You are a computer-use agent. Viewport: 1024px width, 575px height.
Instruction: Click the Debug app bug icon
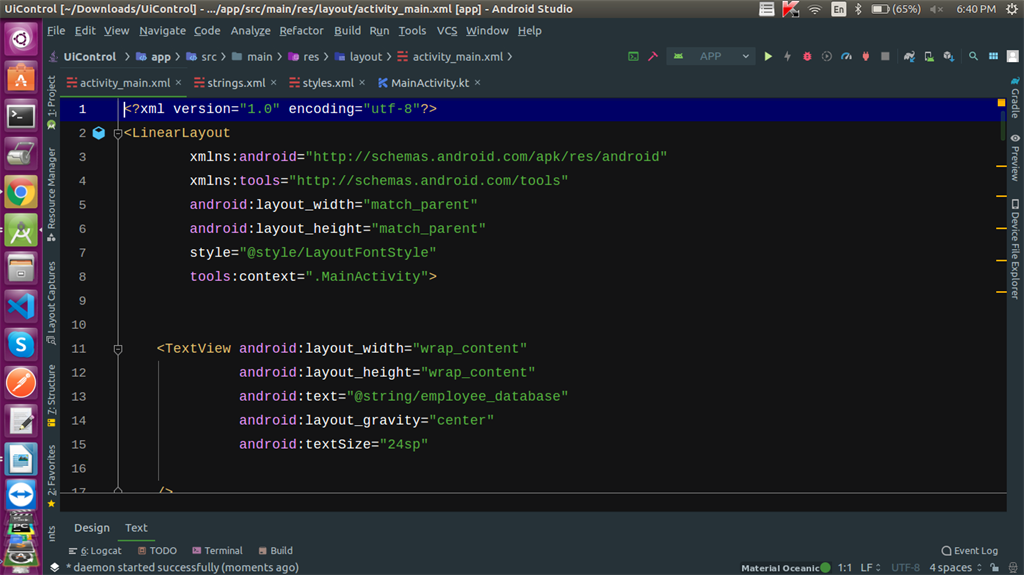tap(807, 57)
